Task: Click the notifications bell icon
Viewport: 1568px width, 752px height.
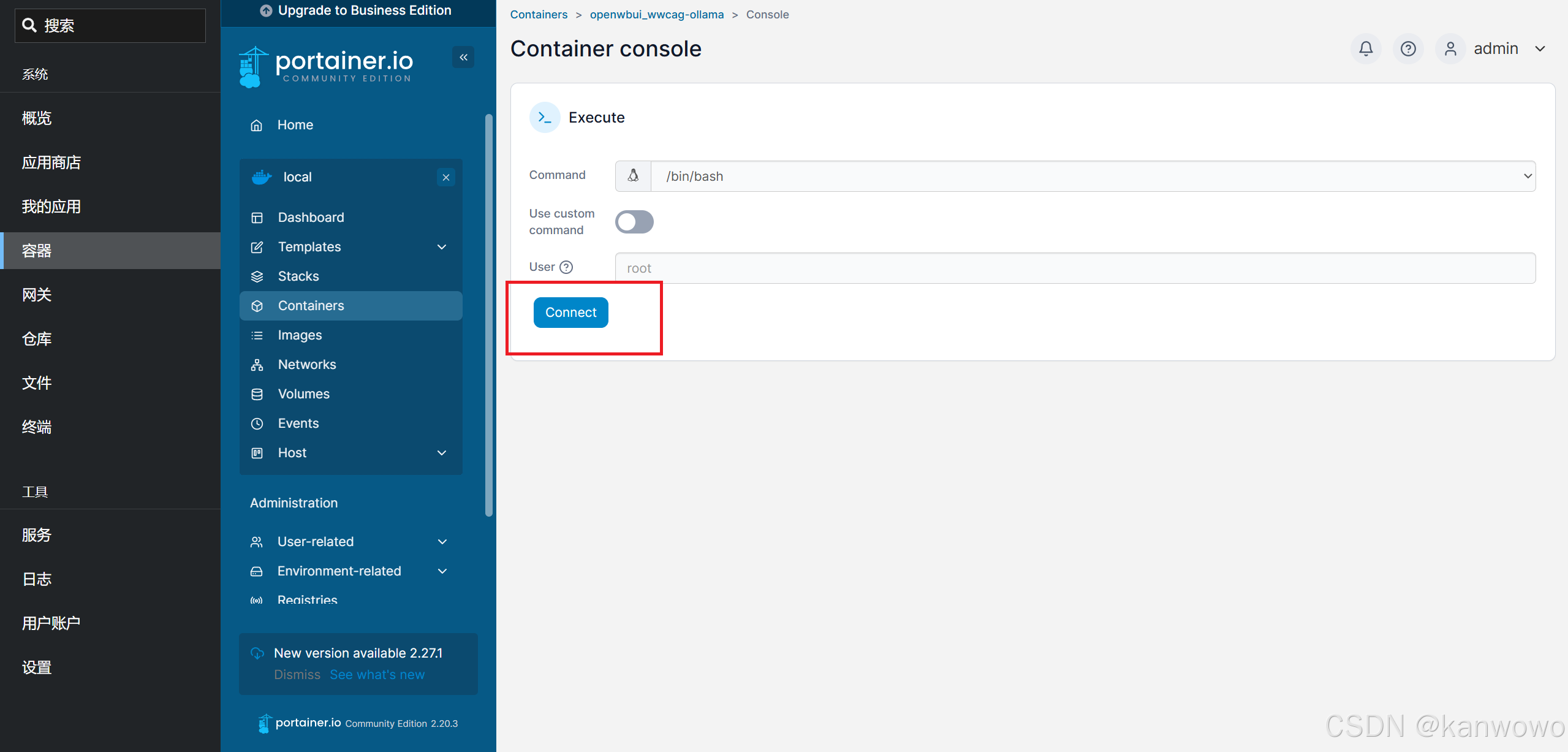Action: [1366, 48]
